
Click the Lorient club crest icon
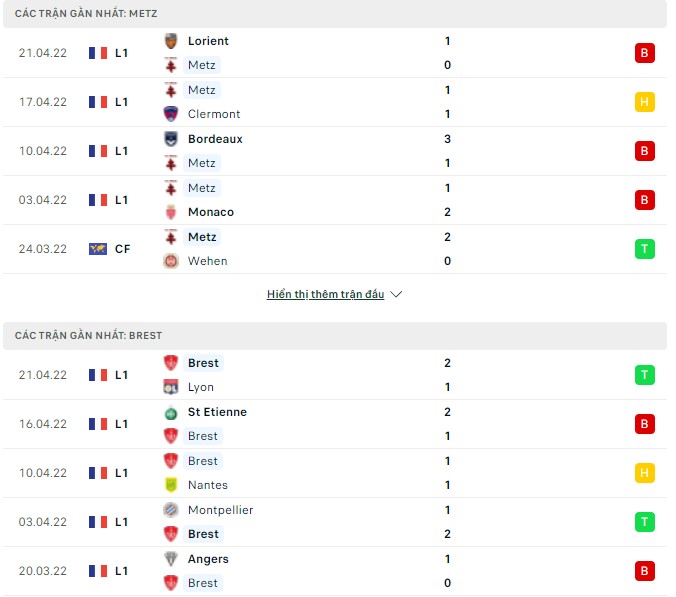tap(171, 41)
